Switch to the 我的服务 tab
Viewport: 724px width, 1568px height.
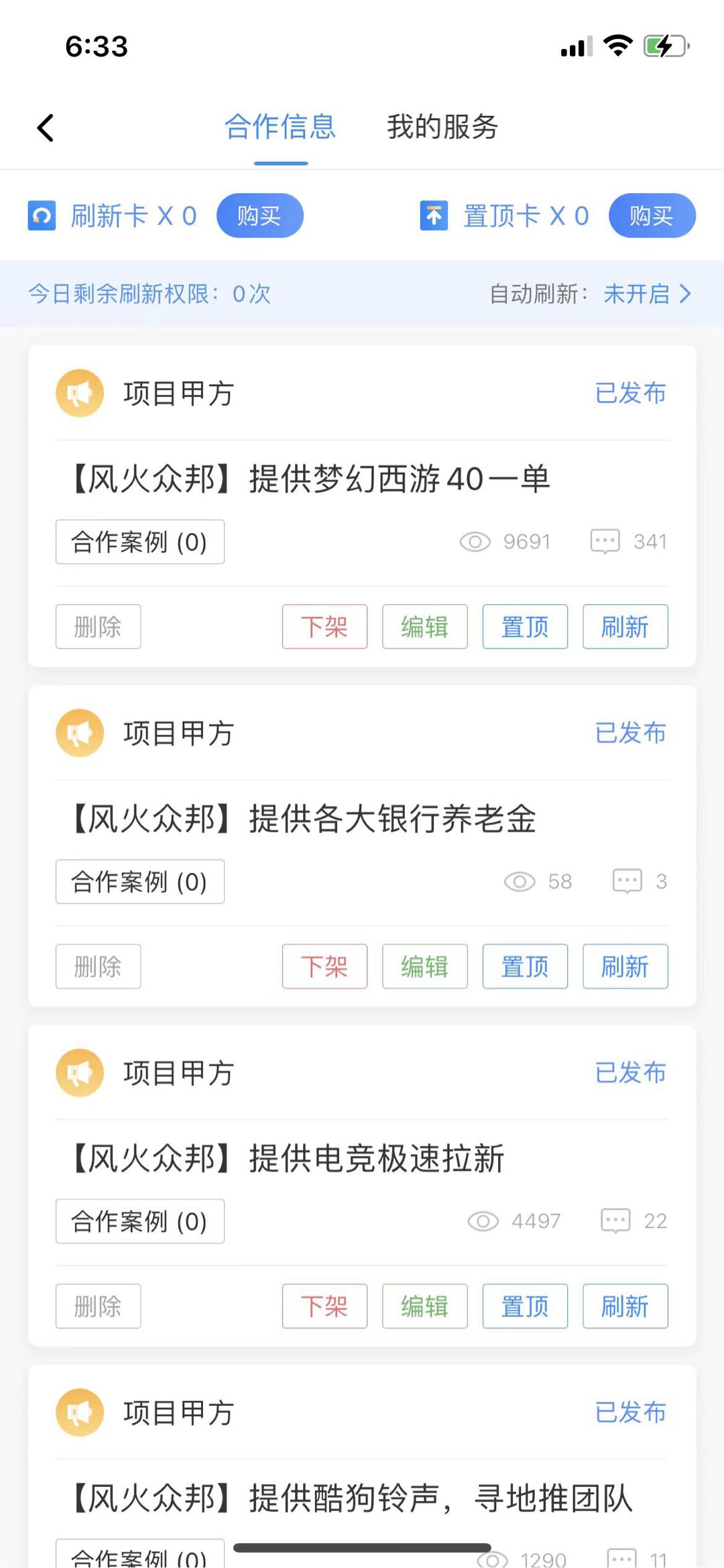pos(442,127)
